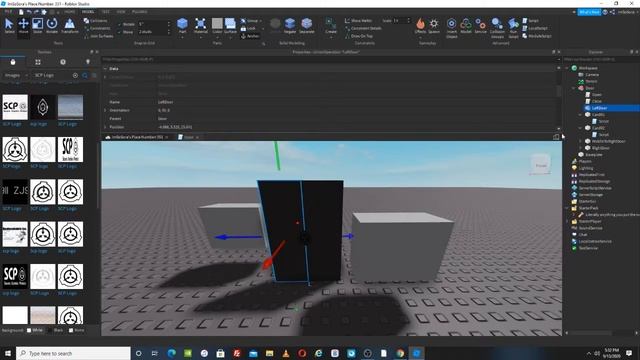
Task: Apply the Negate solid modeling operation
Action: click(x=290, y=26)
